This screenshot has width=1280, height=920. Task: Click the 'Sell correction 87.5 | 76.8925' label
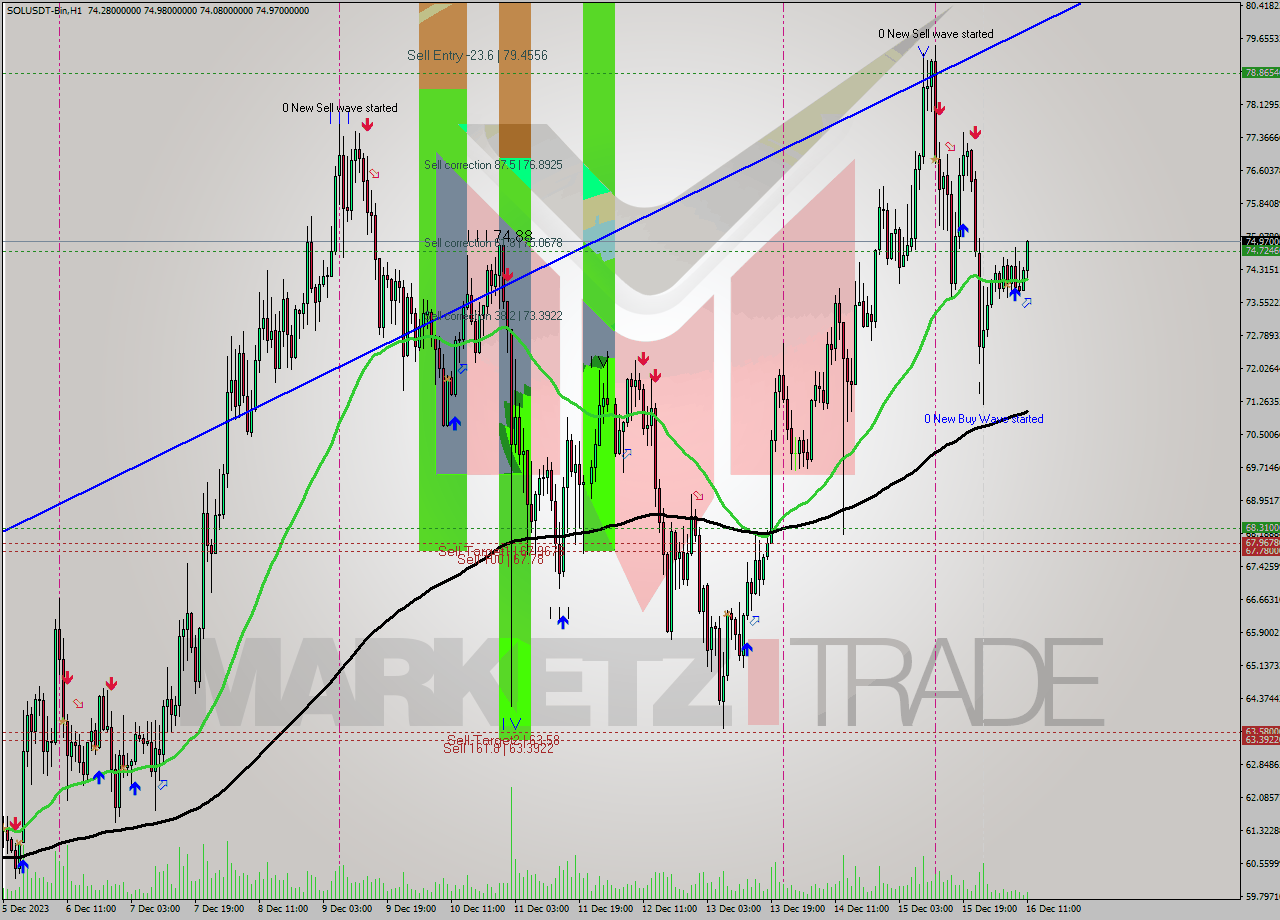[493, 165]
